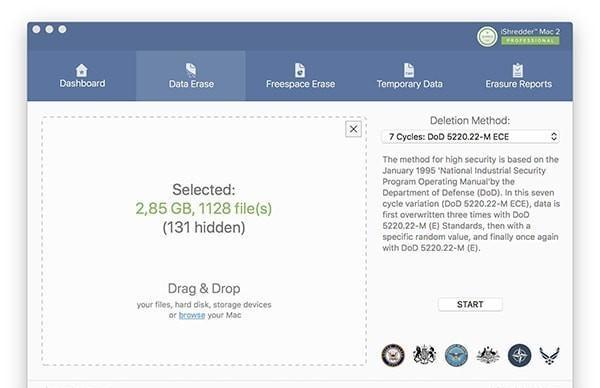Go to the Temporary Data tab

(409, 76)
